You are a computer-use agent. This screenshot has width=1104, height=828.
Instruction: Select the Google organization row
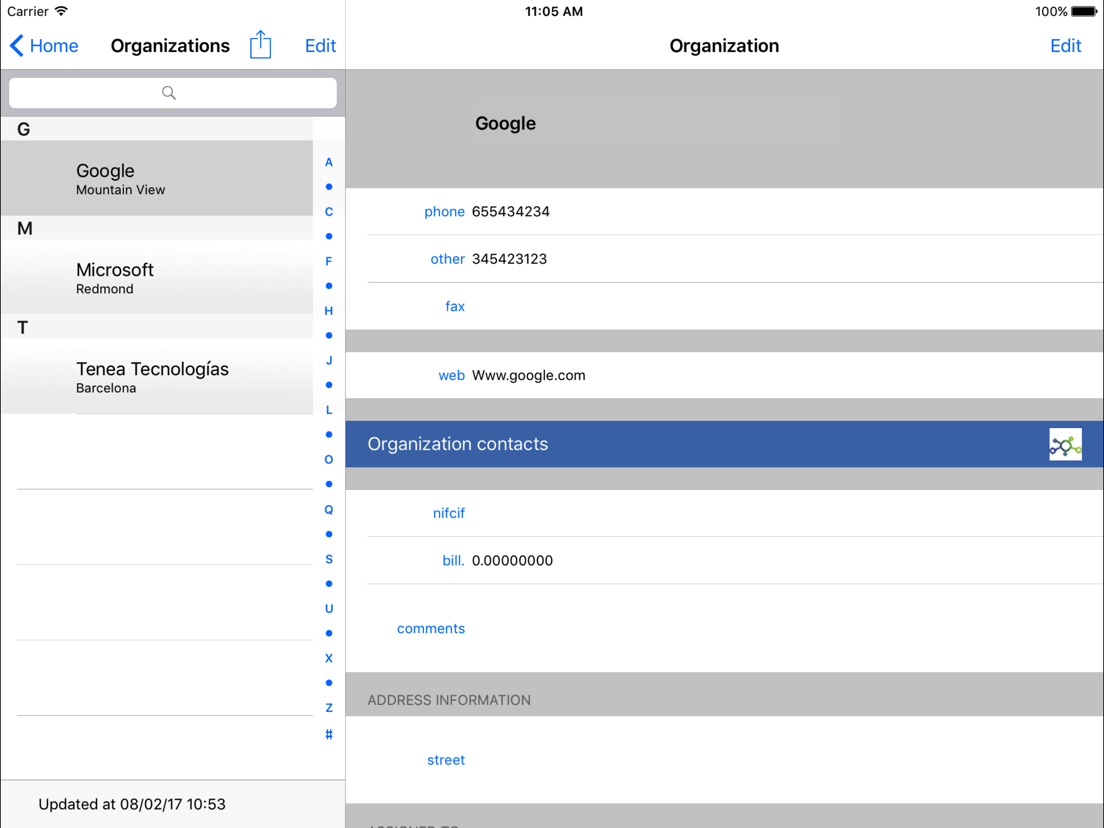157,178
